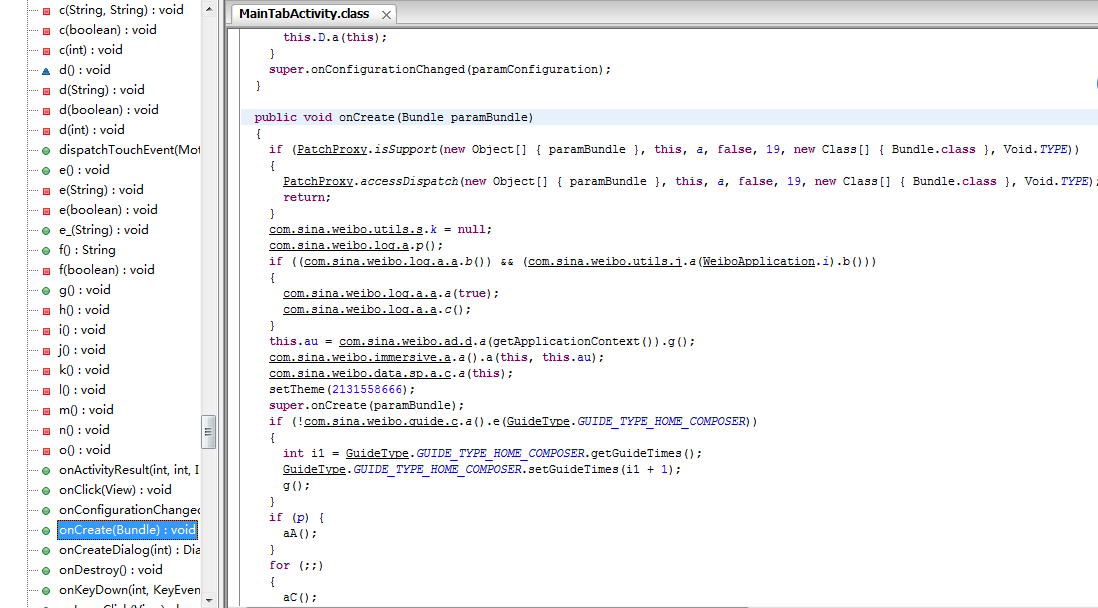Click the green icon next to onDestroy() : void
The height and width of the screenshot is (608, 1098).
pos(46,570)
